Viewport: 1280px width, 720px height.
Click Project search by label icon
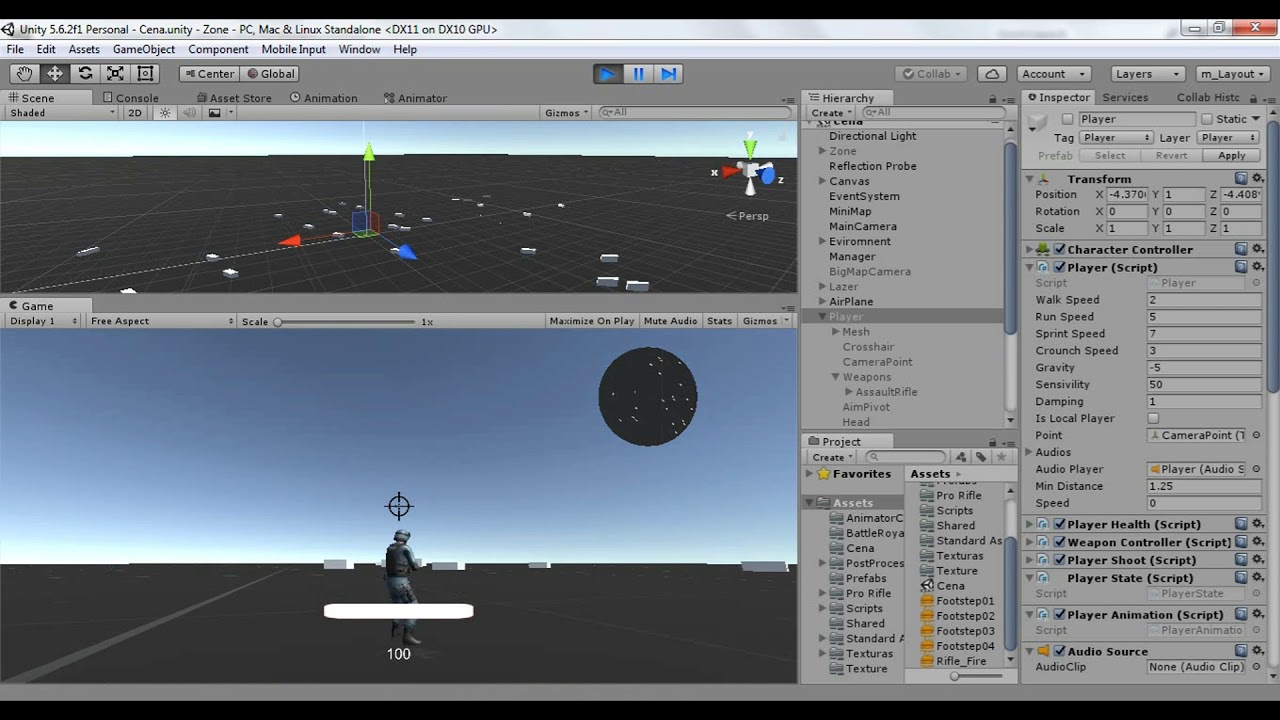pyautogui.click(x=981, y=457)
